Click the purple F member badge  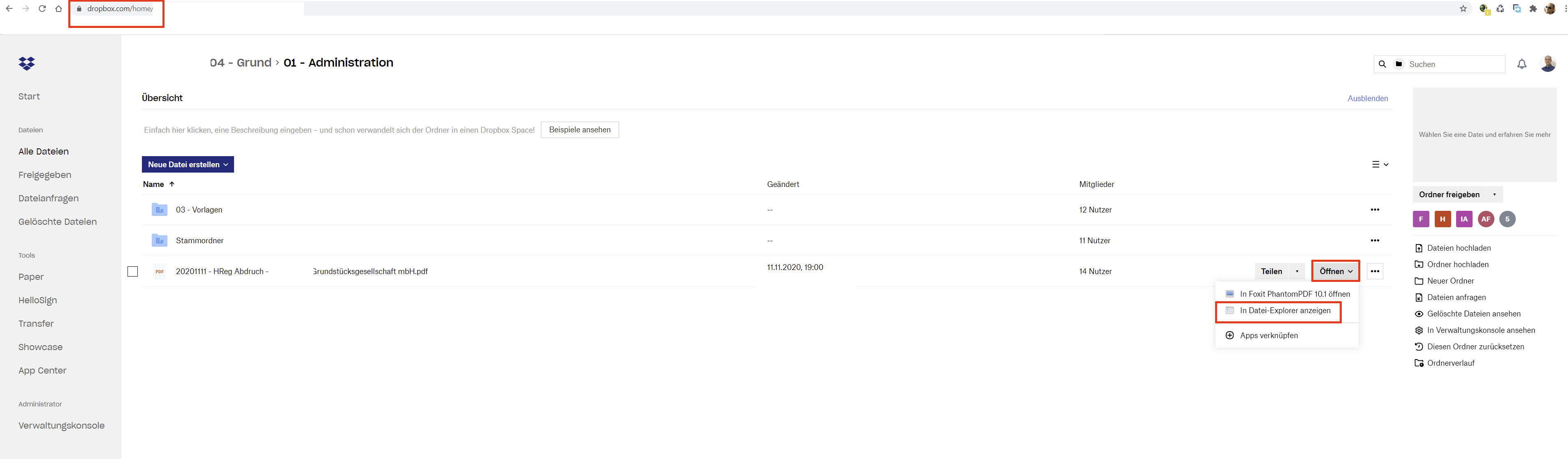[1421, 219]
